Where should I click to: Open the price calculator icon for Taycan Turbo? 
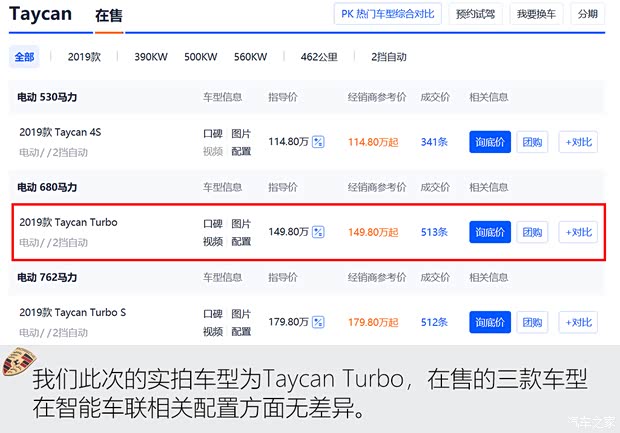[x=318, y=232]
